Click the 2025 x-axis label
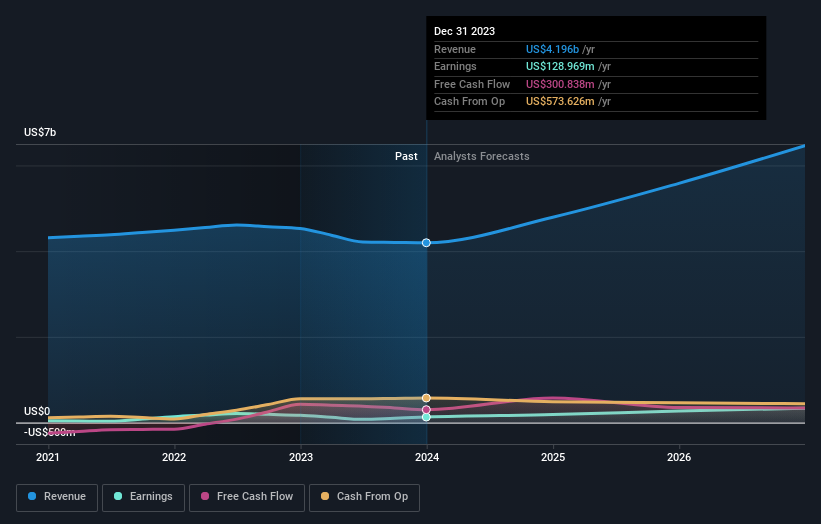Viewport: 821px width, 524px height. pos(553,457)
